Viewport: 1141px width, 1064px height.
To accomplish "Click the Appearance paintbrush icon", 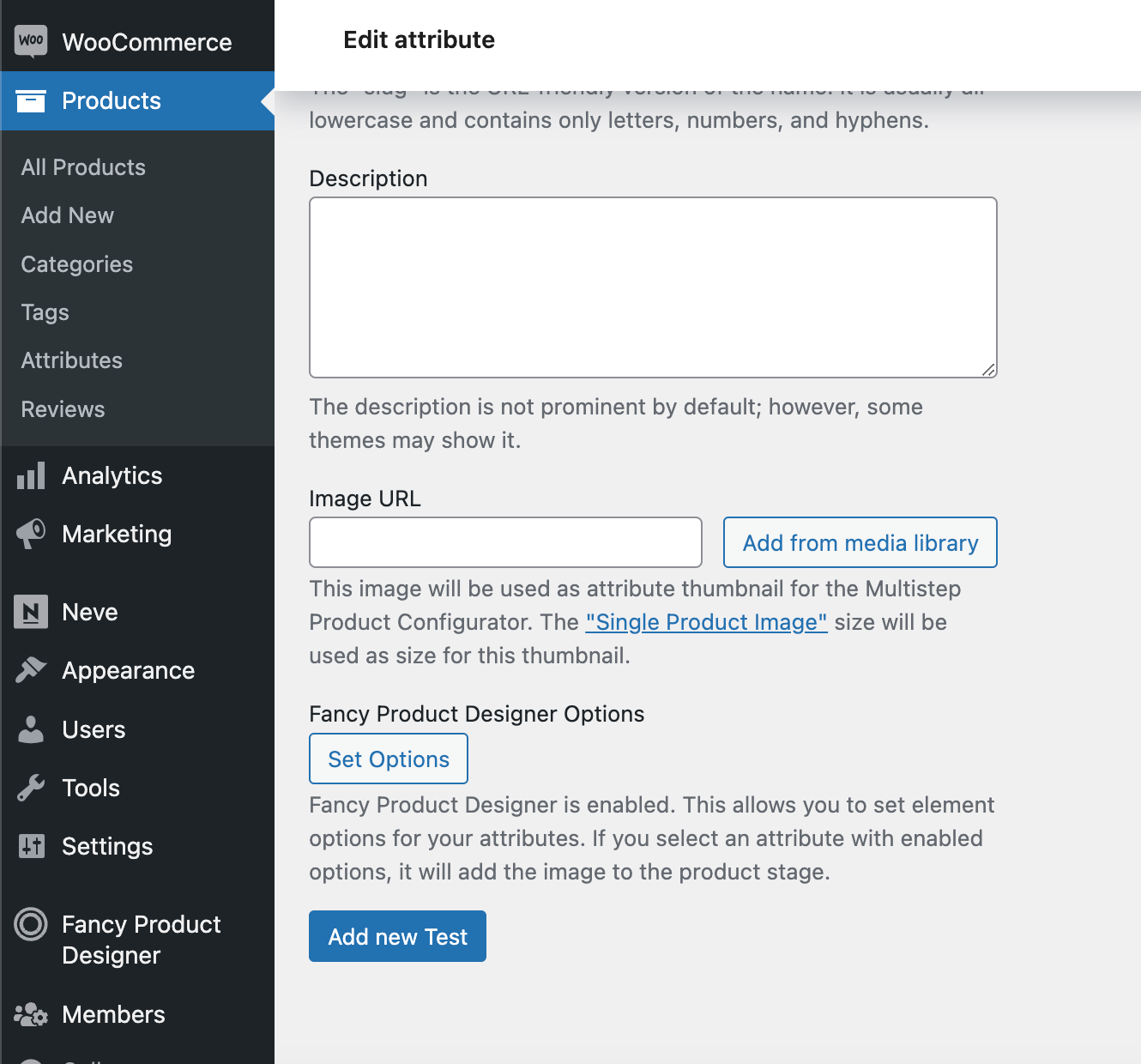I will tap(31, 670).
